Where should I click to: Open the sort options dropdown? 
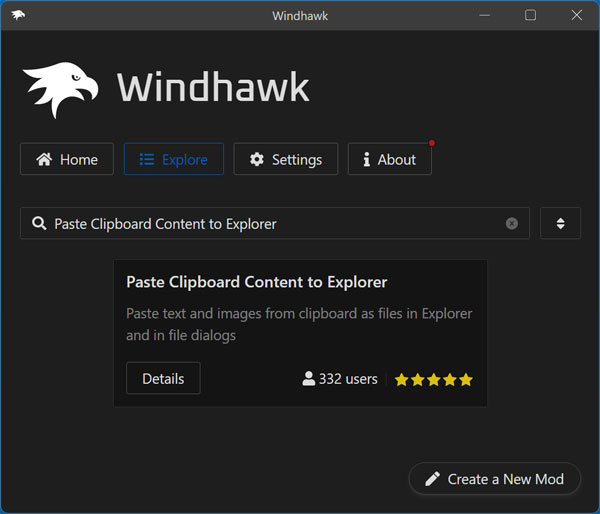[x=560, y=223]
